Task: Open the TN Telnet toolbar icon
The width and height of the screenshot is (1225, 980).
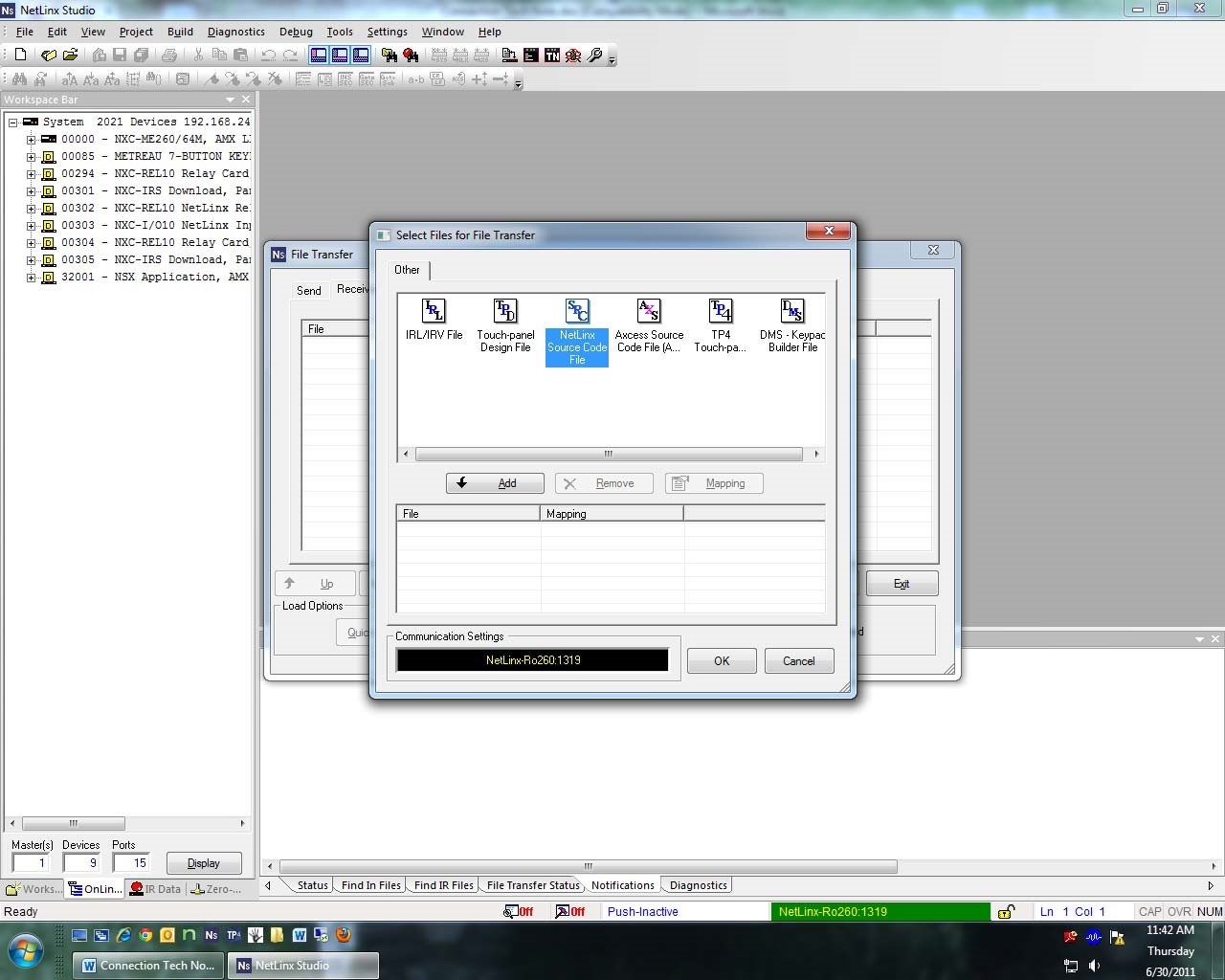Action: [552, 56]
